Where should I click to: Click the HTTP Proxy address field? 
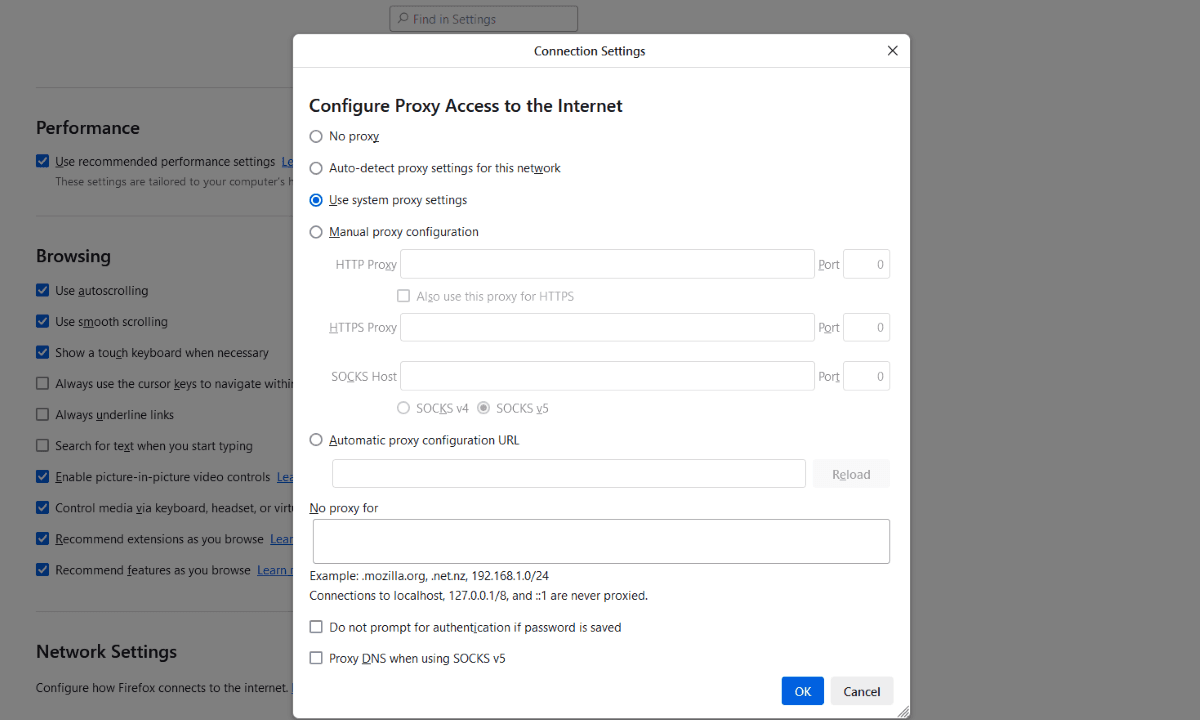(607, 264)
